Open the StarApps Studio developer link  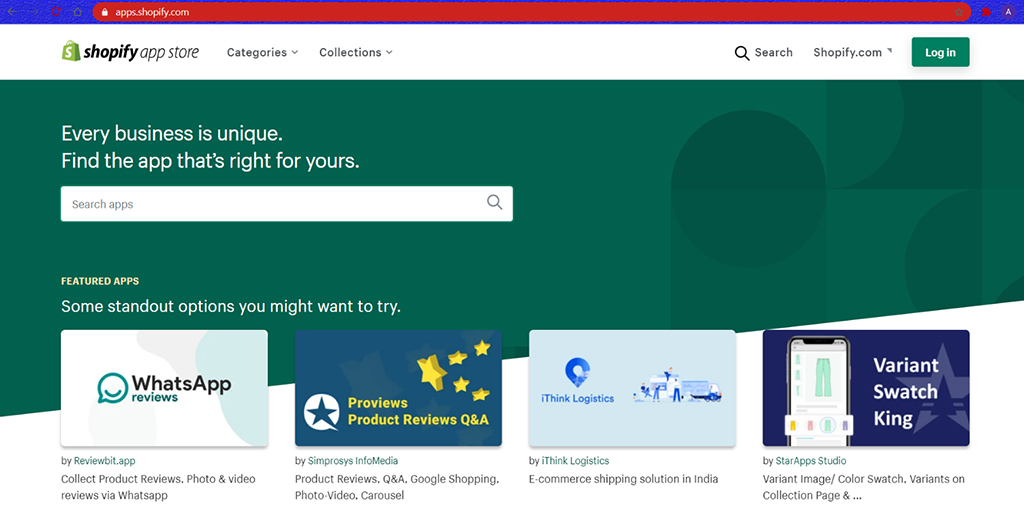[x=810, y=461]
